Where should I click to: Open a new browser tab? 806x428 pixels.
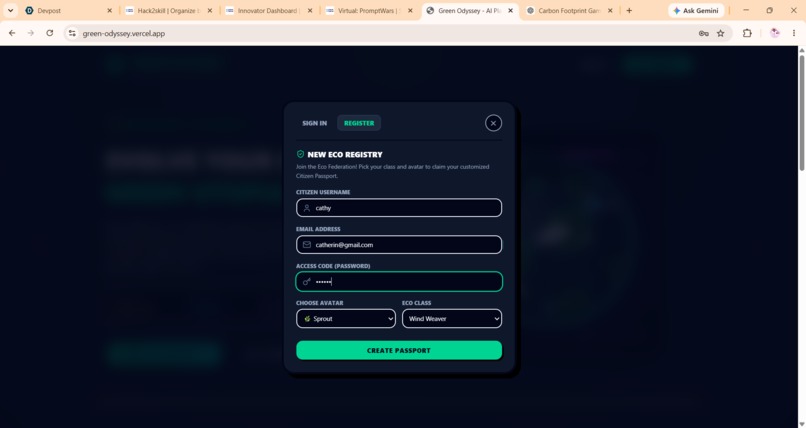pyautogui.click(x=629, y=11)
